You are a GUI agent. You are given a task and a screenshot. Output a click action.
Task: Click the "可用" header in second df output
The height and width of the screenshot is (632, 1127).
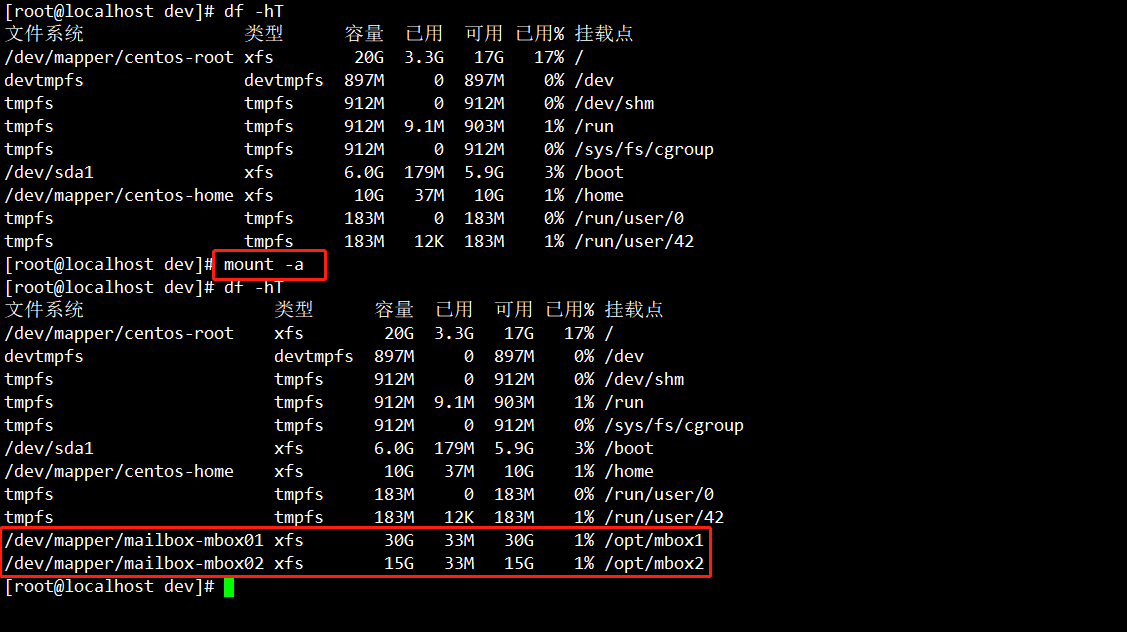pyautogui.click(x=513, y=310)
